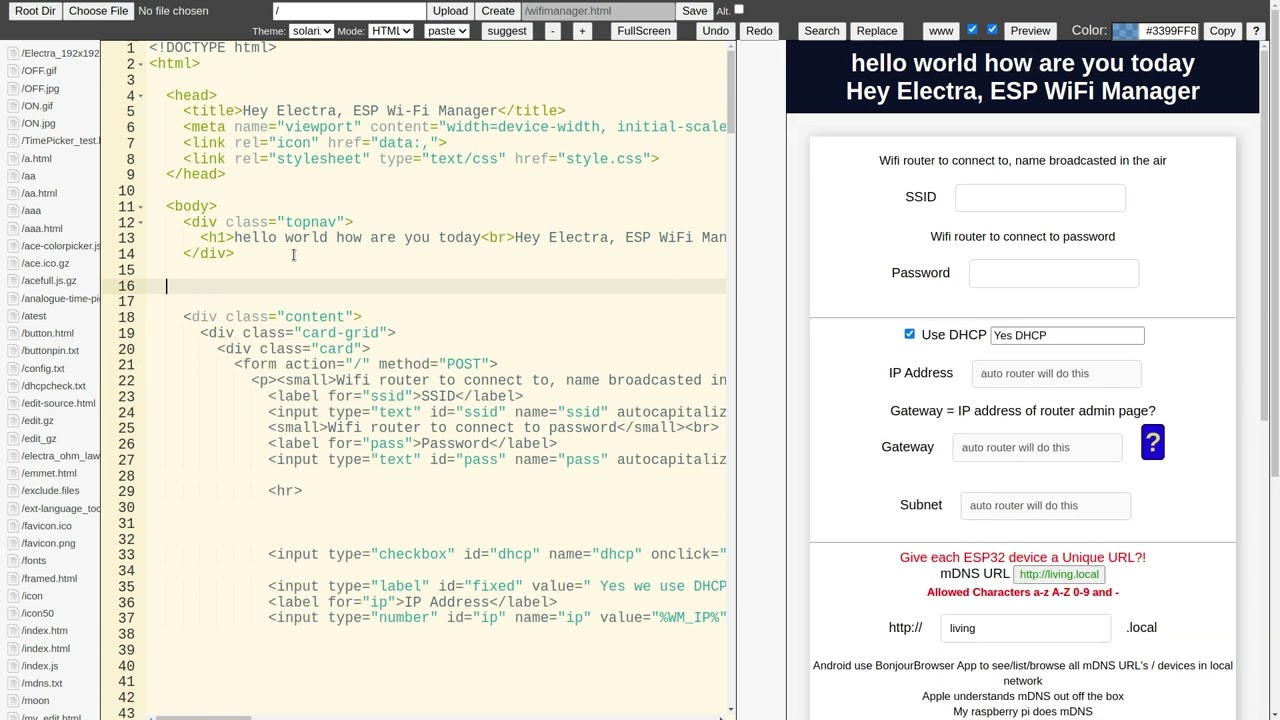This screenshot has height=720, width=1280.
Task: Click the Create button
Action: coord(498,11)
